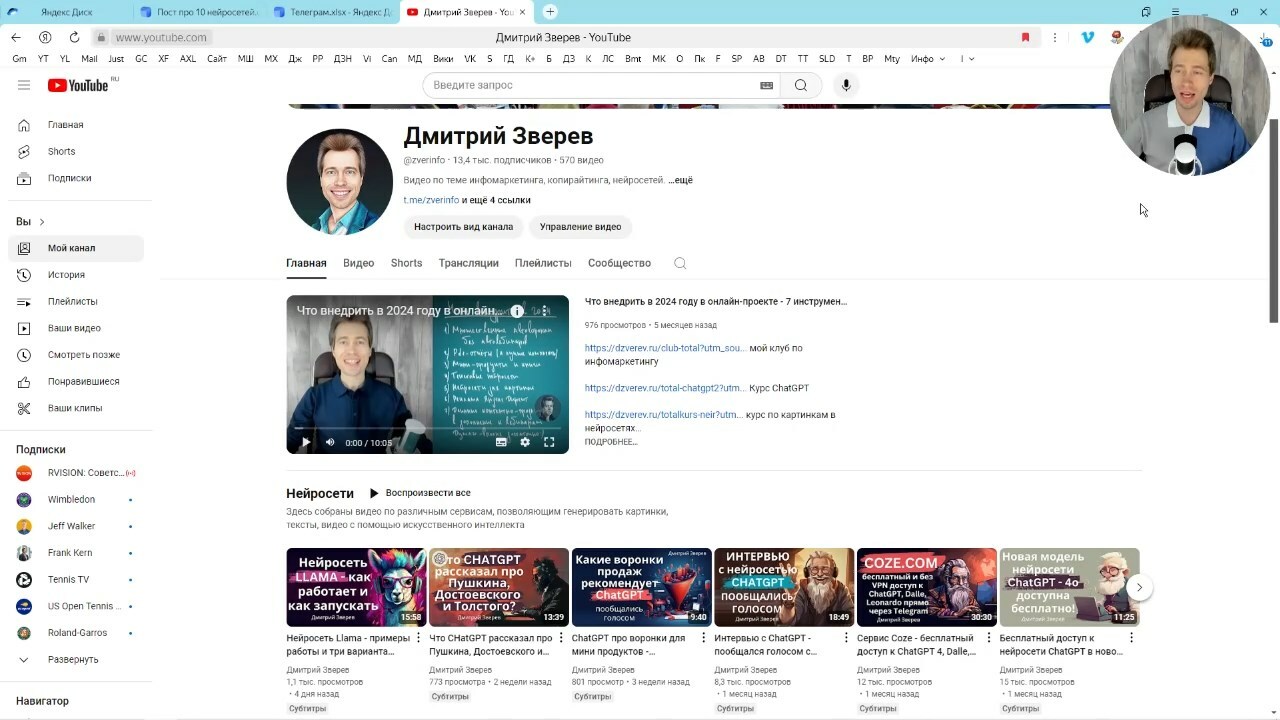
Task: Focus the YouTube search input field
Action: pyautogui.click(x=590, y=85)
